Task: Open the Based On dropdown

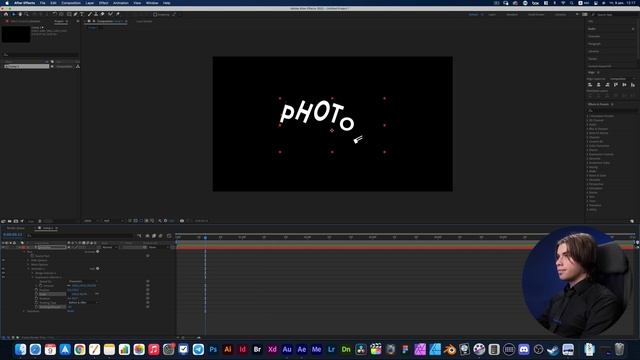Action: point(82,281)
